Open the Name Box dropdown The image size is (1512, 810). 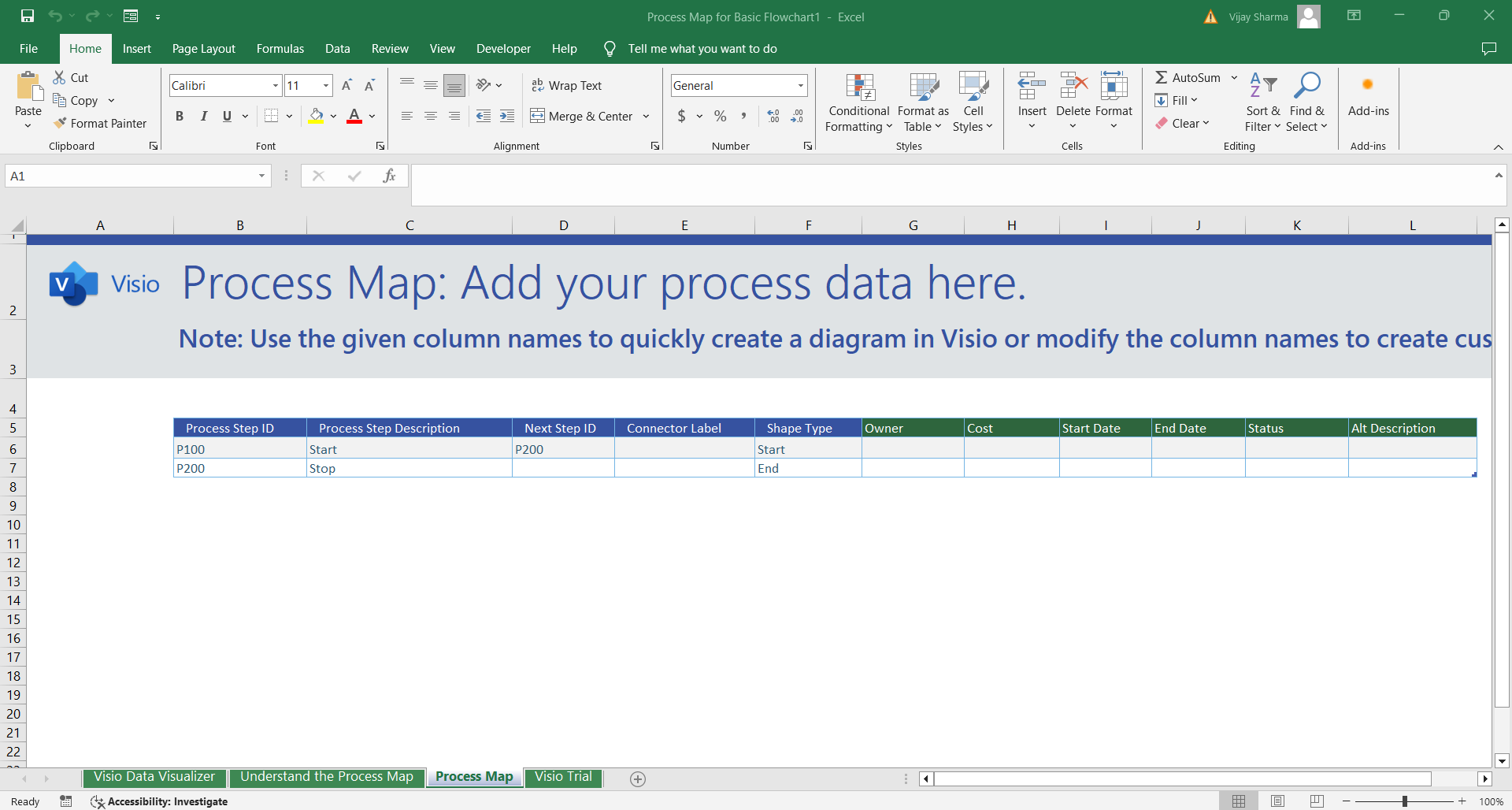(x=261, y=176)
